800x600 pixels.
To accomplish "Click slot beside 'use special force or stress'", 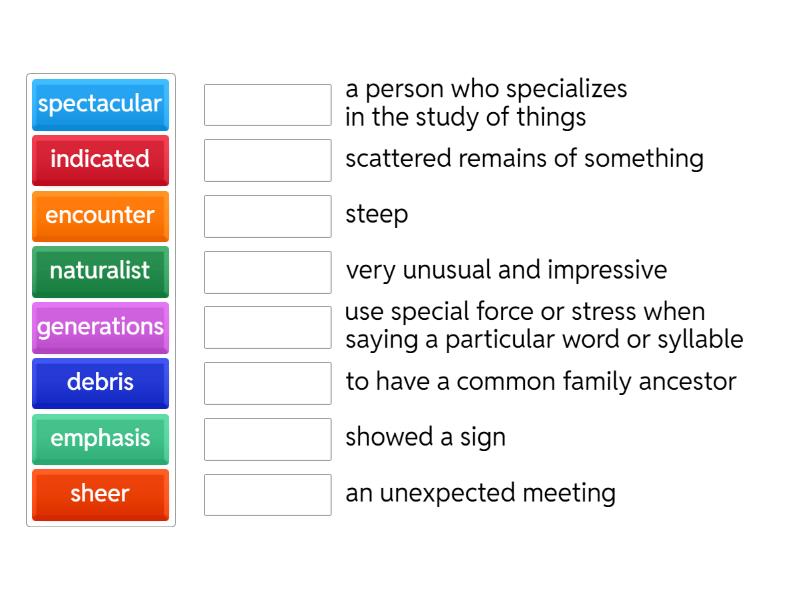I will pos(267,327).
